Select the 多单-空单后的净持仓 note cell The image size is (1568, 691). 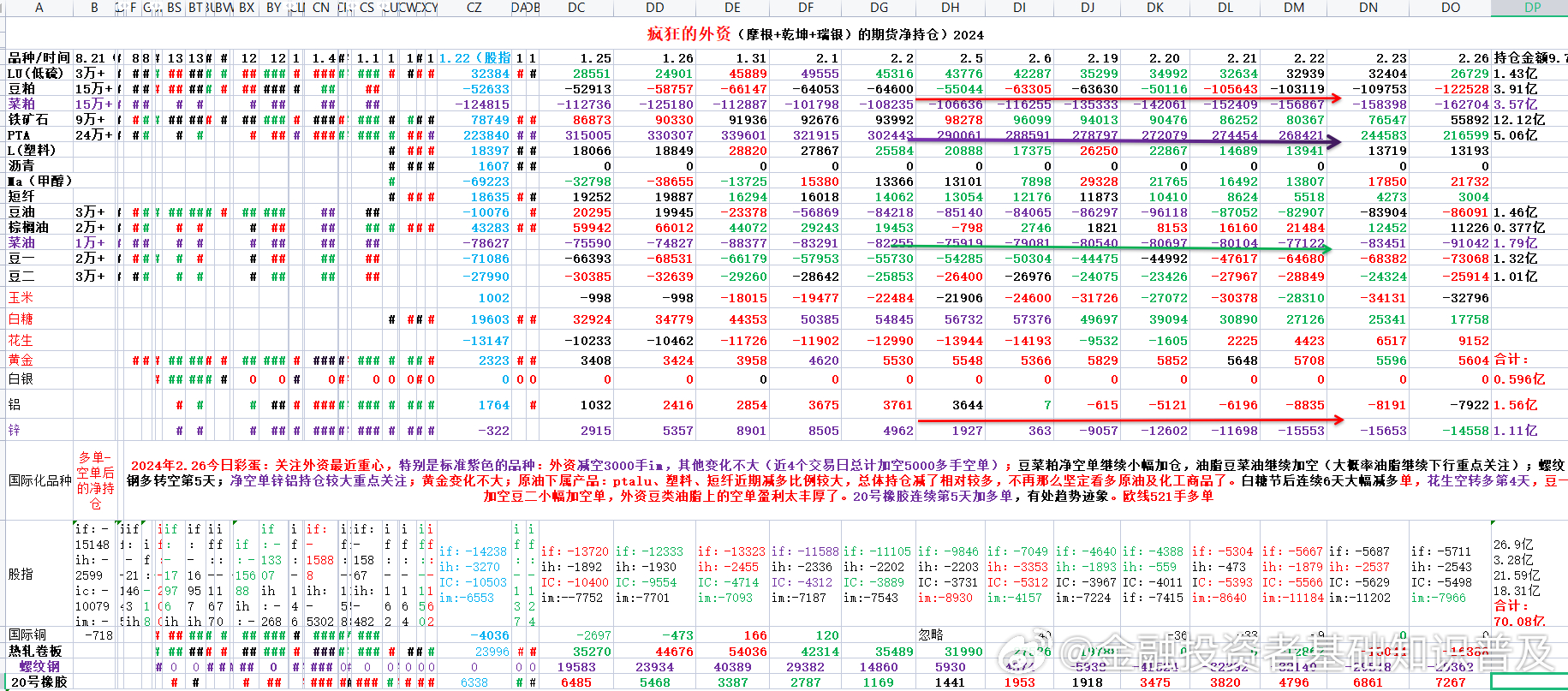(x=96, y=480)
